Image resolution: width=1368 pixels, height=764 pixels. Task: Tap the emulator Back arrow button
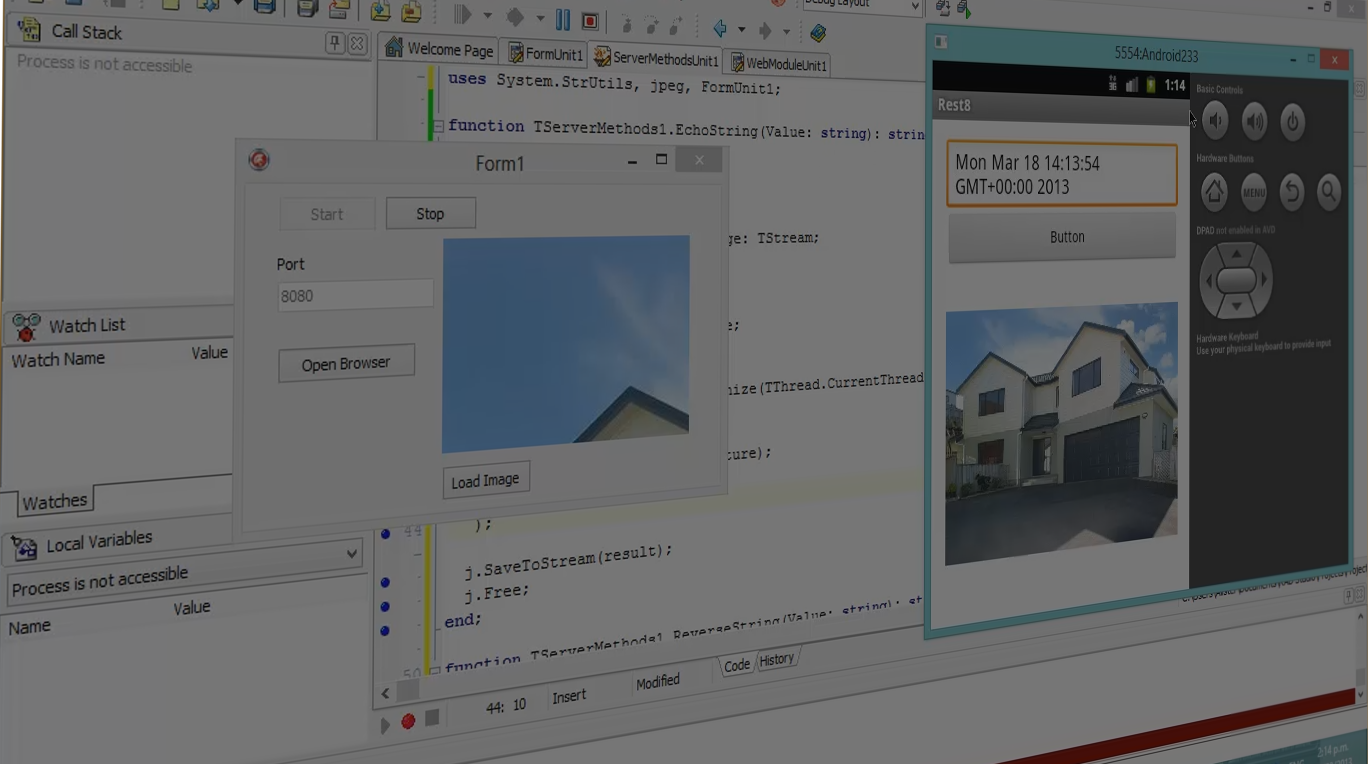click(x=1292, y=191)
